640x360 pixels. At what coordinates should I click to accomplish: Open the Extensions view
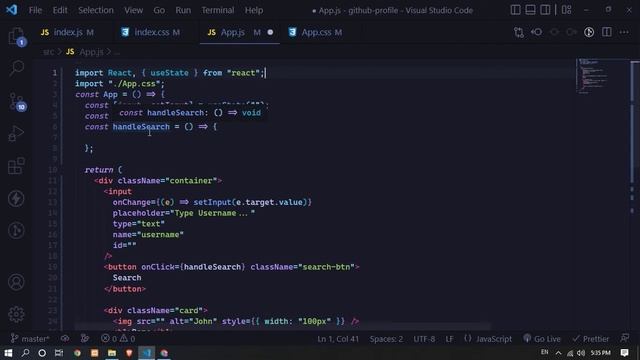16,166
